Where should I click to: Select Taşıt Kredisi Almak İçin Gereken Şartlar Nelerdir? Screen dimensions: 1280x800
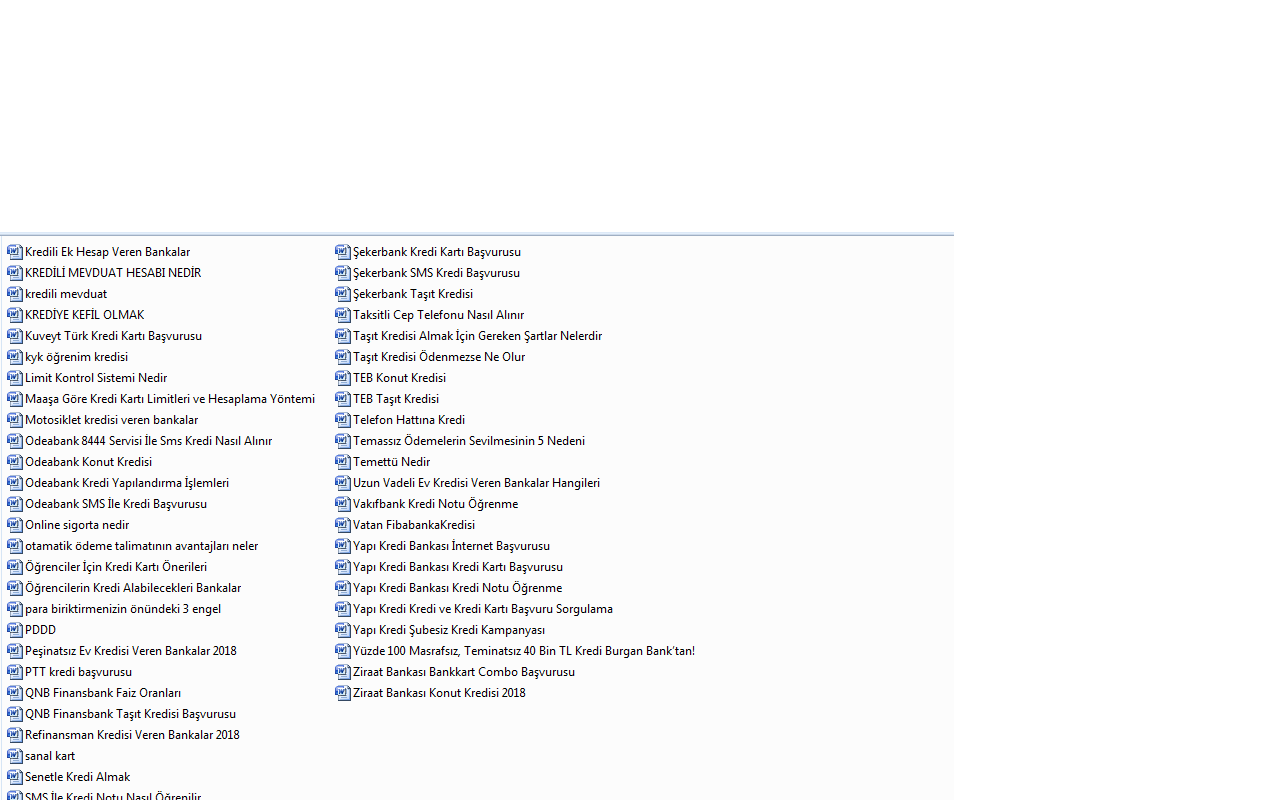[477, 336]
